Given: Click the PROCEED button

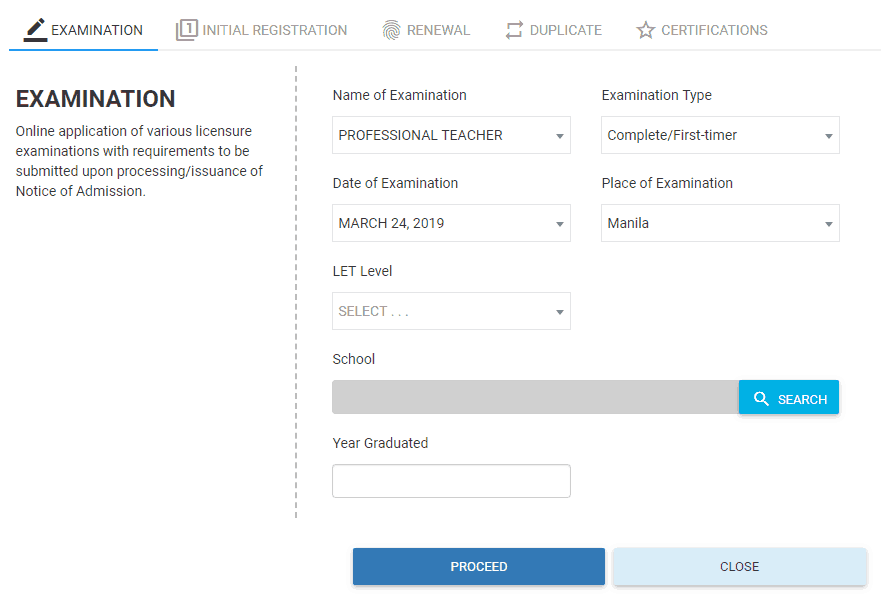Looking at the screenshot, I should (478, 566).
